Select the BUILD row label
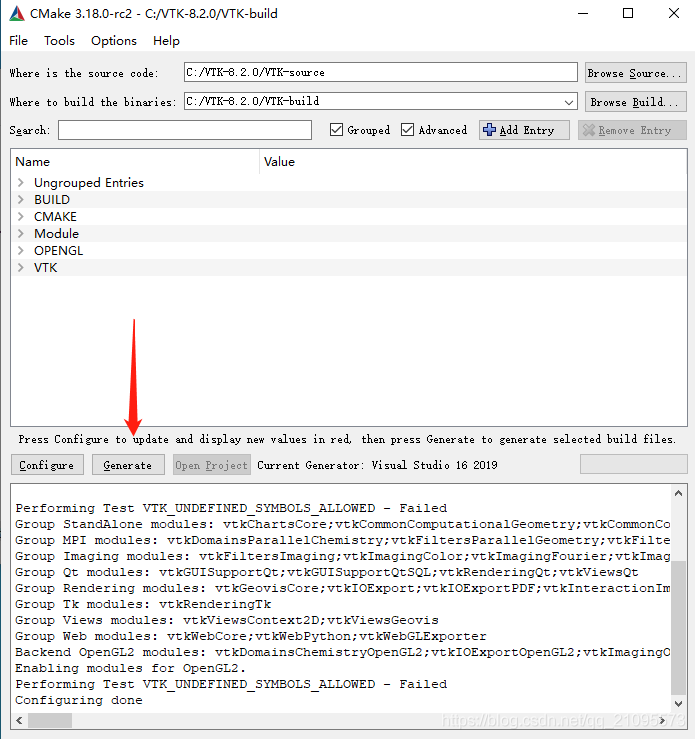The image size is (695, 739). point(52,200)
